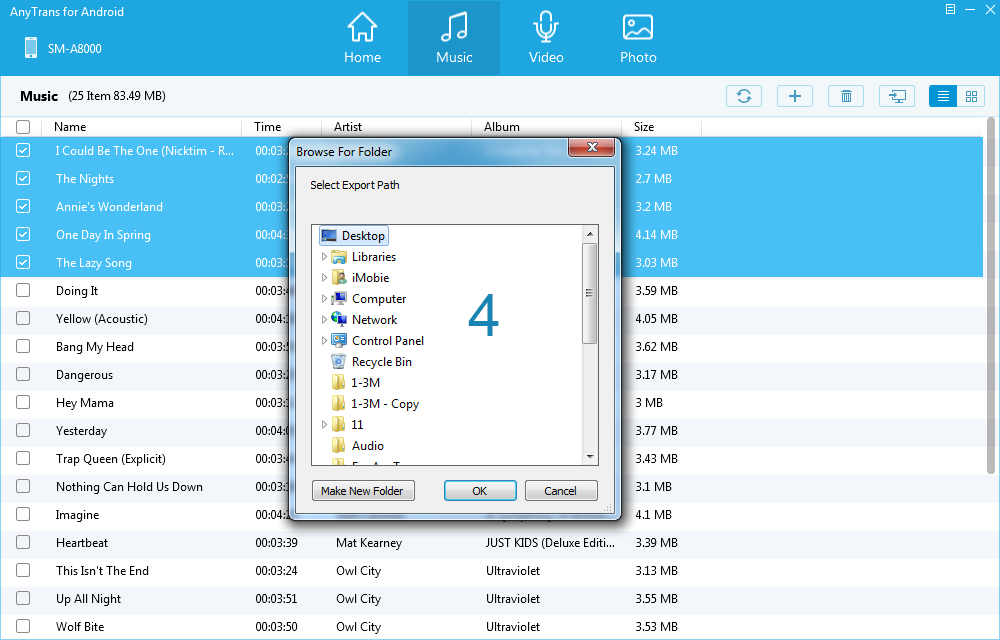Image resolution: width=1000 pixels, height=640 pixels.
Task: Cancel the Browse For Folder dialog
Action: [561, 491]
